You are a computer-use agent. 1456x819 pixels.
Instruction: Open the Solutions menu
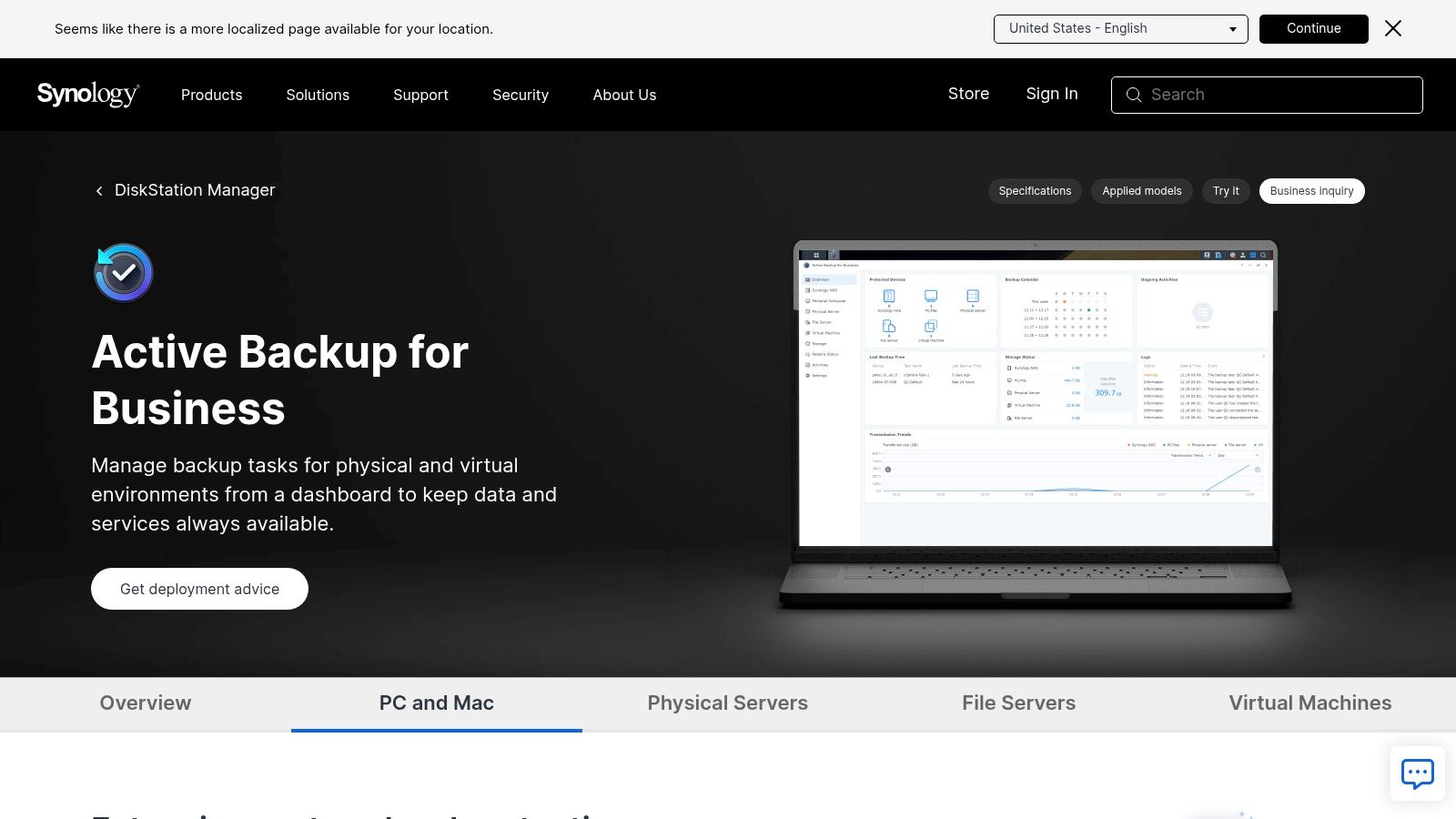tap(318, 95)
